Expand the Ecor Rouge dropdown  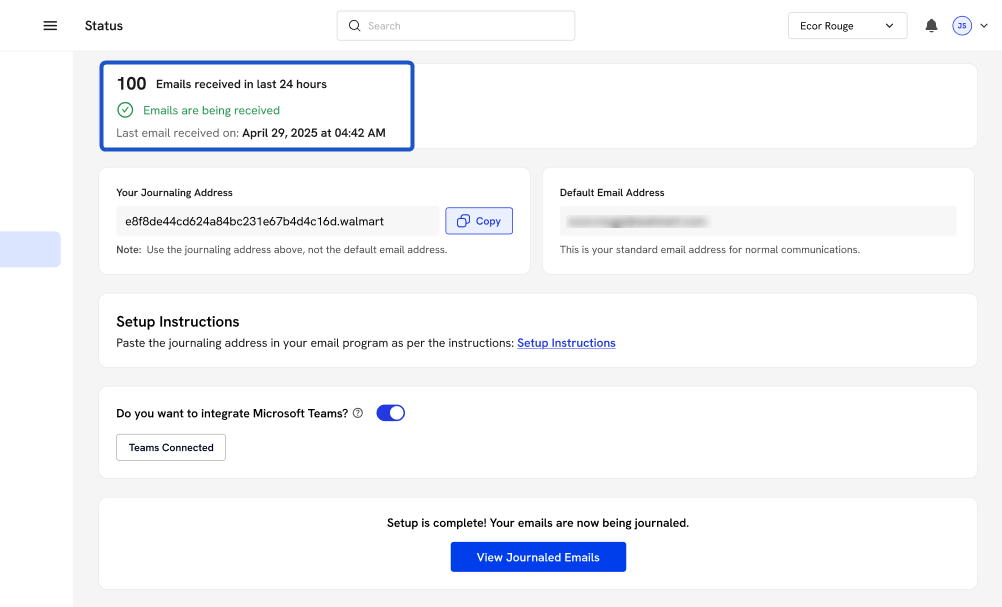tap(847, 26)
